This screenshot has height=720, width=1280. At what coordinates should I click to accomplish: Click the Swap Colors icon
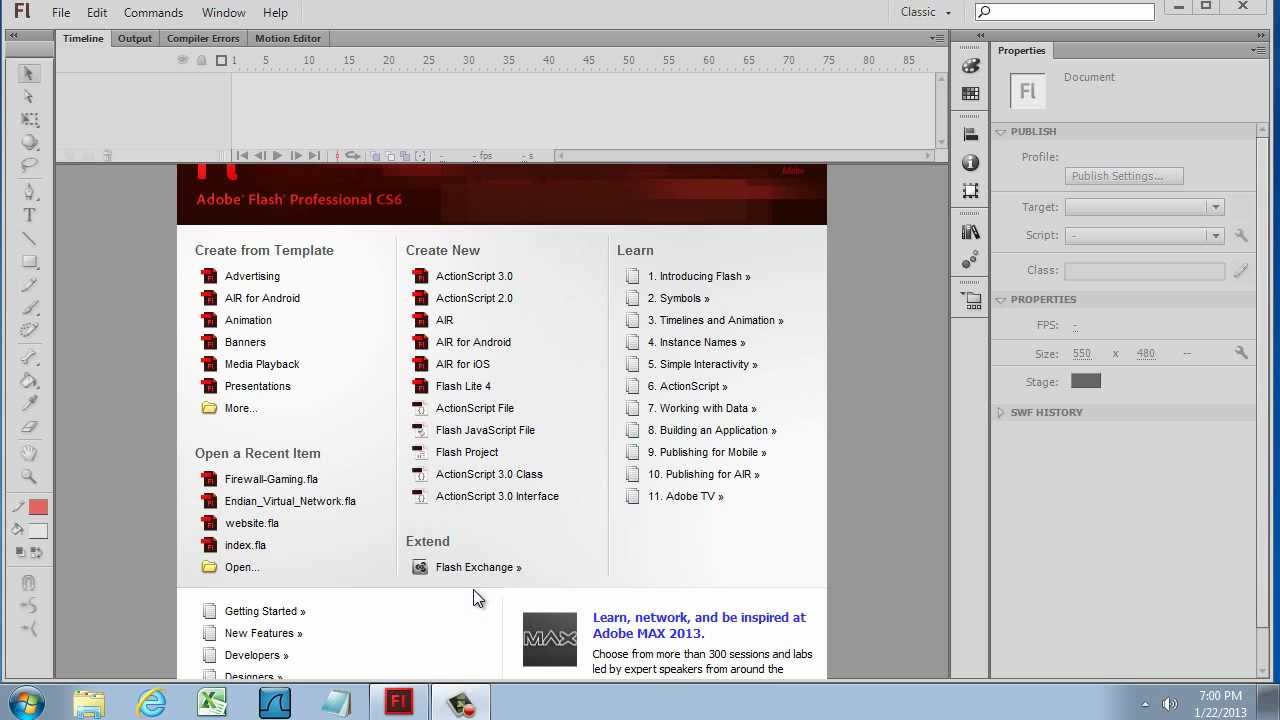[x=37, y=552]
